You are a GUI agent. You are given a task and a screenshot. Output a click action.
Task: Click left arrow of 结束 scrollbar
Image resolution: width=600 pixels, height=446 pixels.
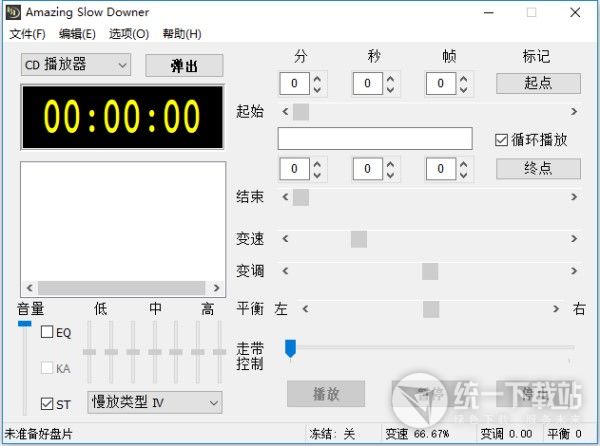coord(285,197)
